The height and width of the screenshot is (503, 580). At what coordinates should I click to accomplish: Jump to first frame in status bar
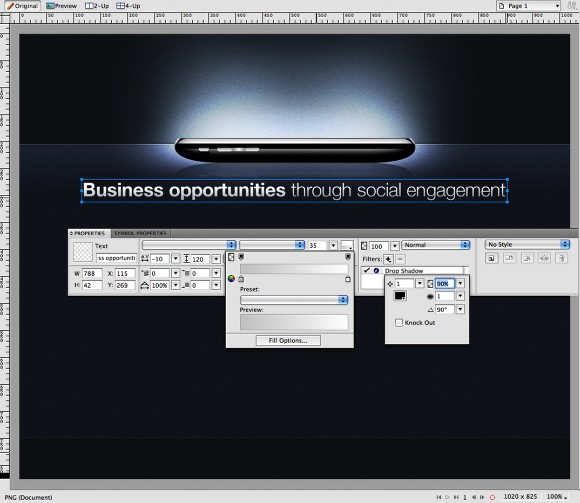click(439, 497)
